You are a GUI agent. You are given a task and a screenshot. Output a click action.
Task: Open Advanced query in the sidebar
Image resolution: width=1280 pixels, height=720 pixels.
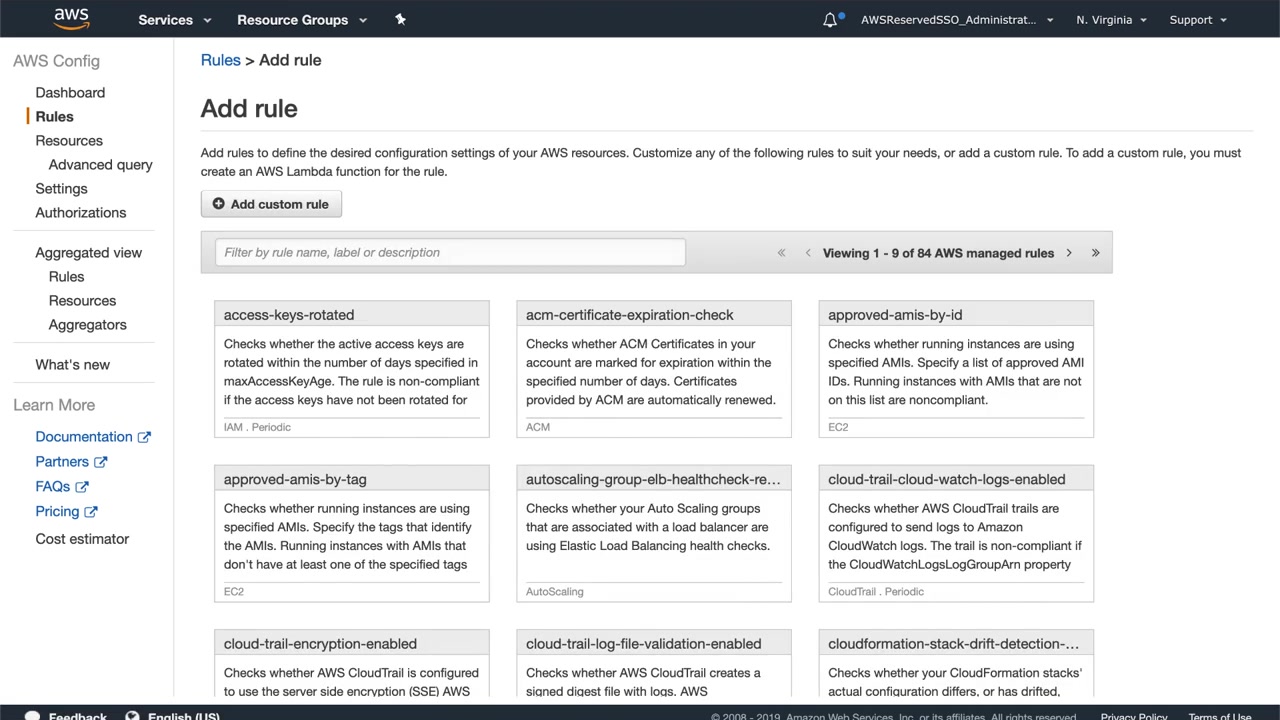pos(100,164)
